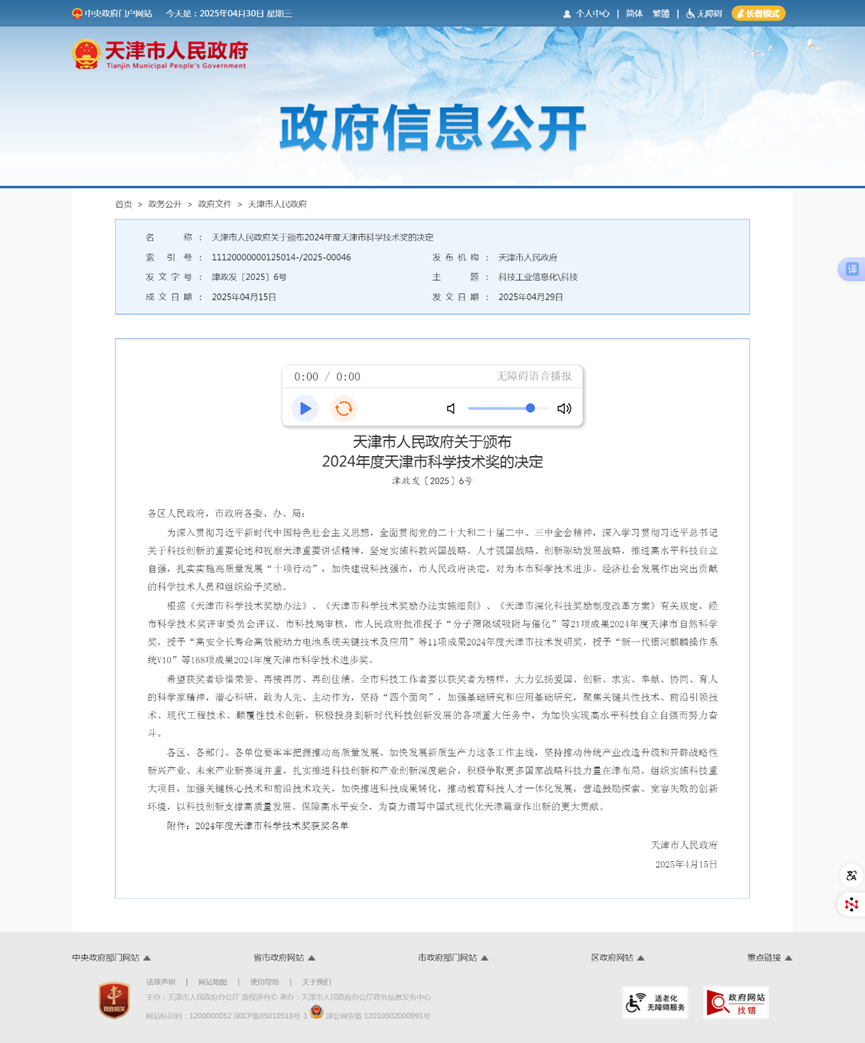The height and width of the screenshot is (1043, 865).
Task: Click the 津ICP备05010518号-1 record link
Action: 270,1016
